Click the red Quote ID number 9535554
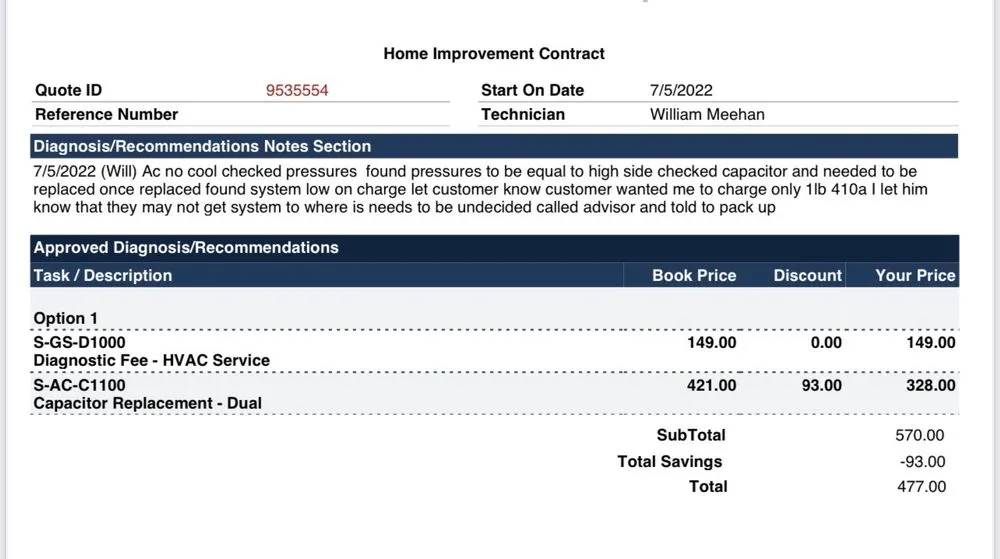The height and width of the screenshot is (559, 1000). pyautogui.click(x=297, y=90)
